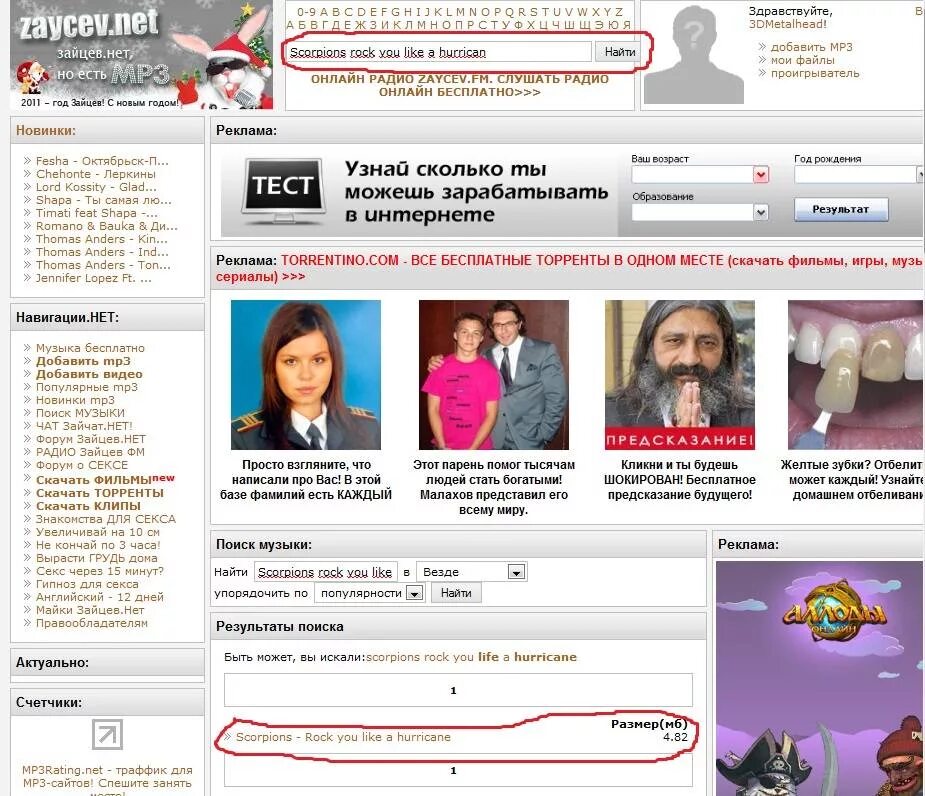Click the ОНЛАЙН РАДИО ZAYCEV.FM link
This screenshot has height=796, width=925.
tap(460, 86)
